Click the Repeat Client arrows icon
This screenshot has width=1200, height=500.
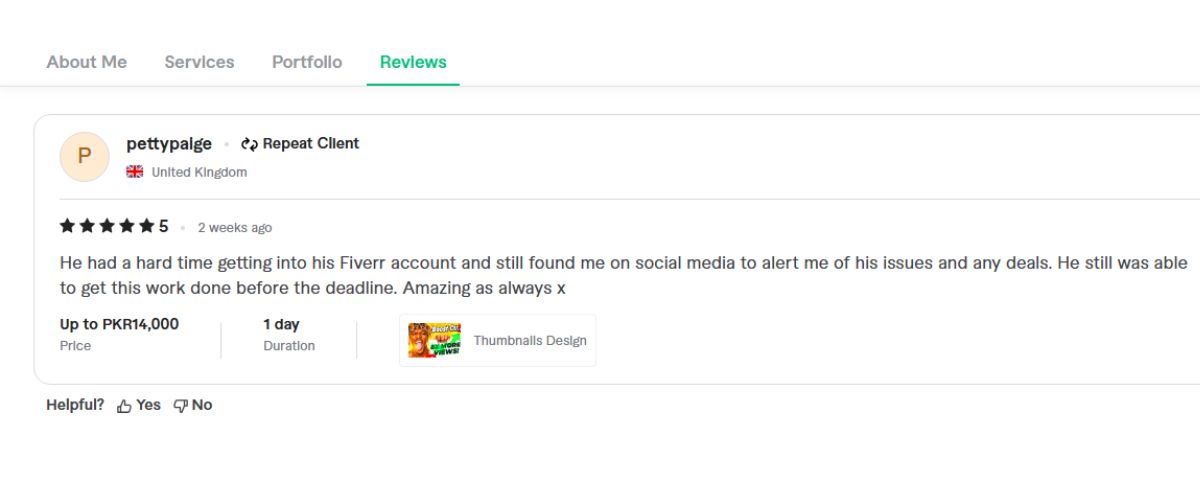click(x=250, y=144)
